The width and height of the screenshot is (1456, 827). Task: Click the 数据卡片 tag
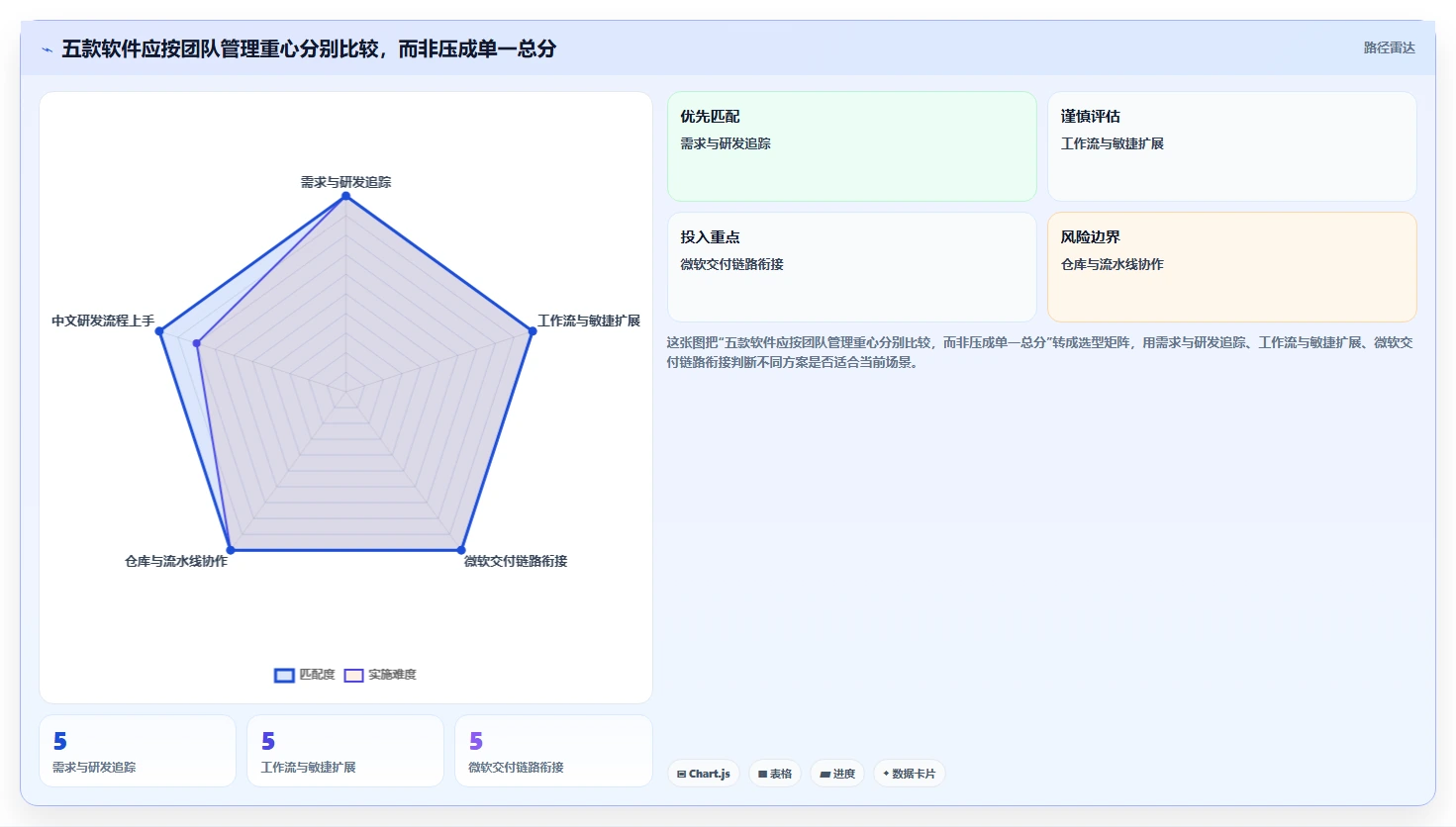(x=909, y=774)
